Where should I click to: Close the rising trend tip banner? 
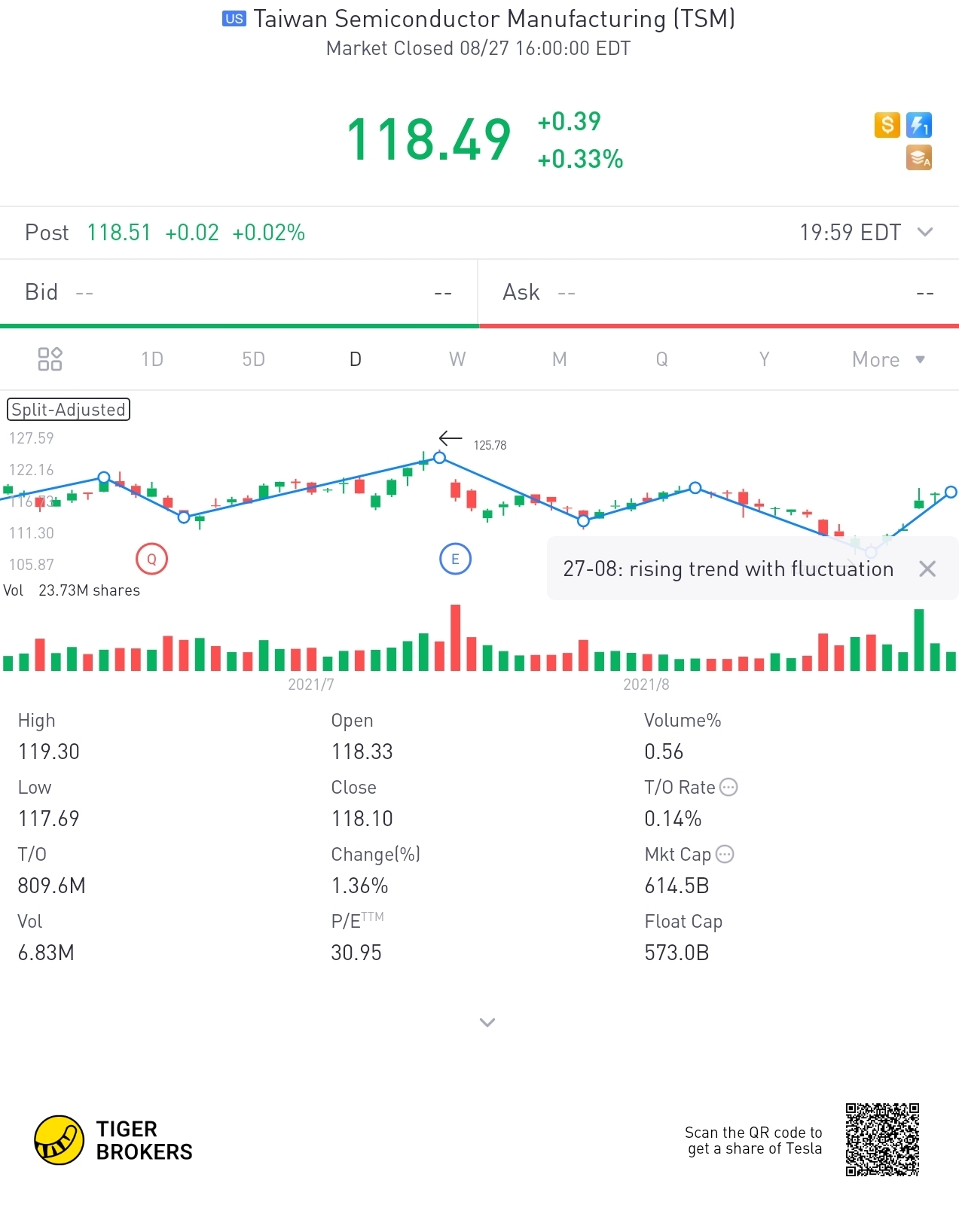click(927, 569)
